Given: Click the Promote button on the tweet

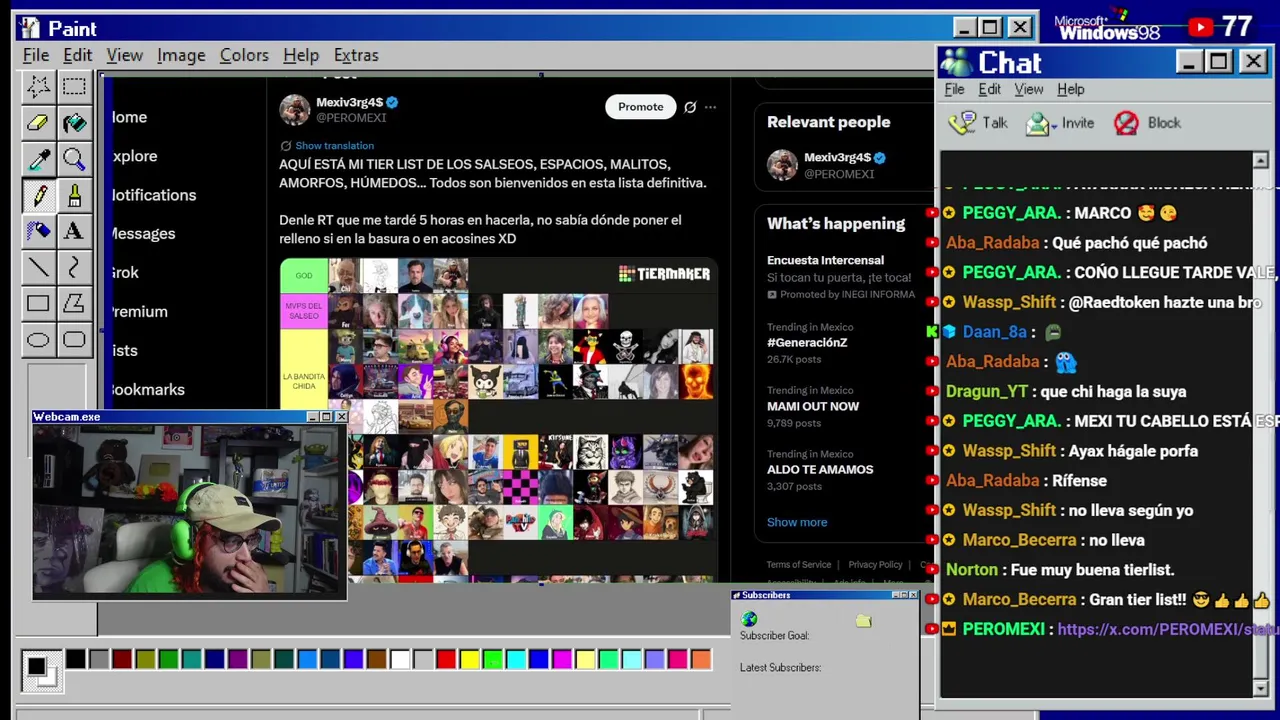Looking at the screenshot, I should point(640,107).
